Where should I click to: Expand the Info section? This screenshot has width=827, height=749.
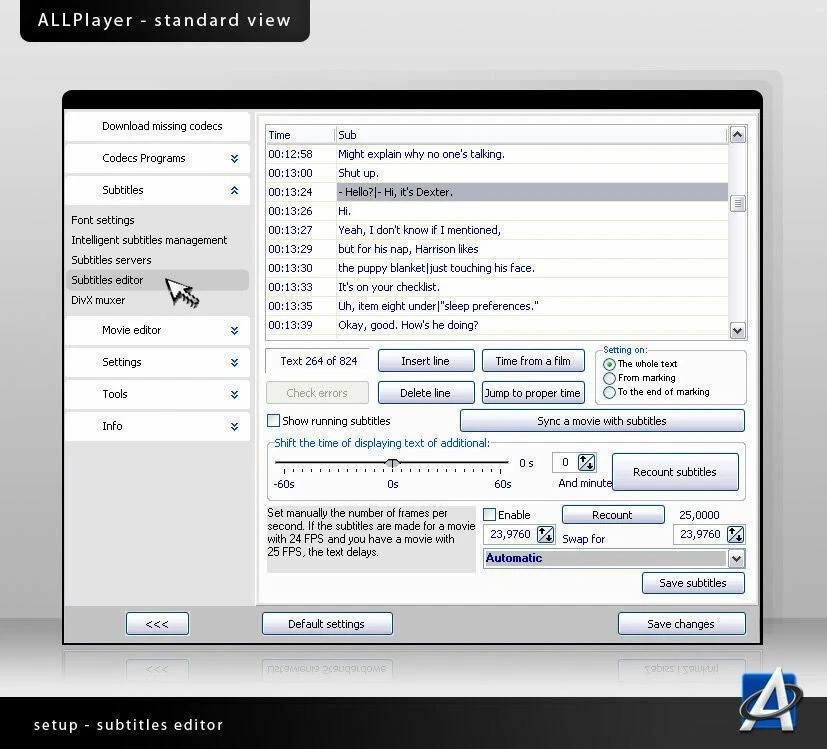234,426
